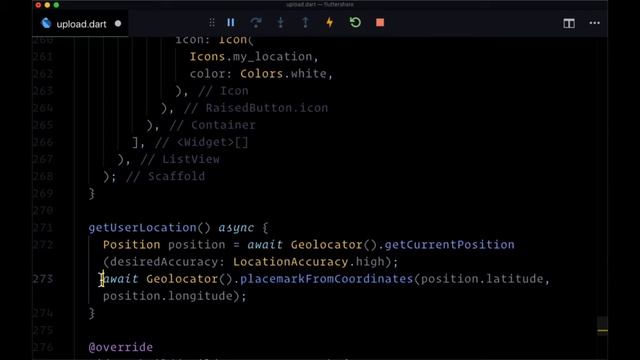Click the getUserLocation function name

[143, 227]
